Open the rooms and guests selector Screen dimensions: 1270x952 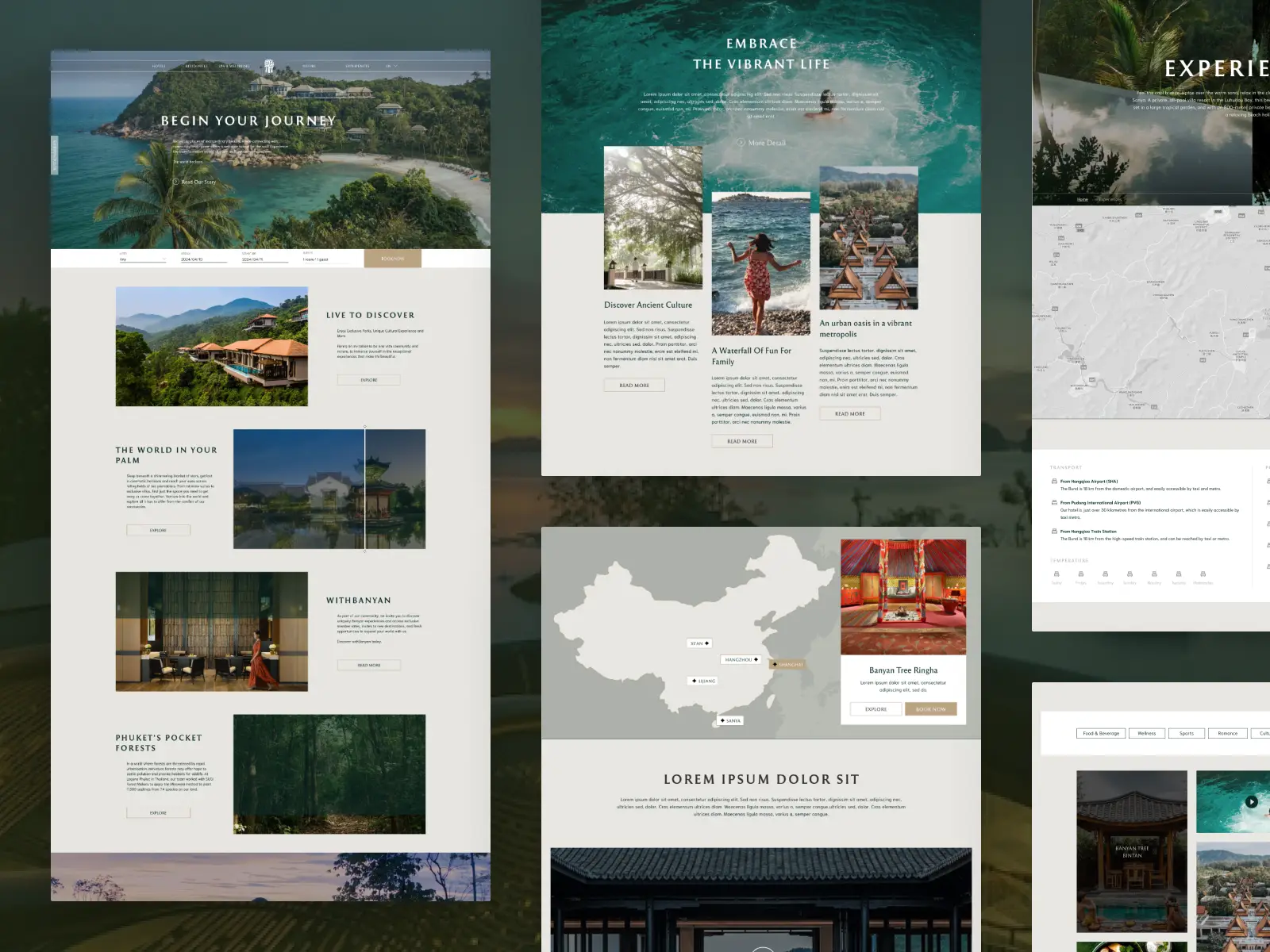tap(324, 259)
